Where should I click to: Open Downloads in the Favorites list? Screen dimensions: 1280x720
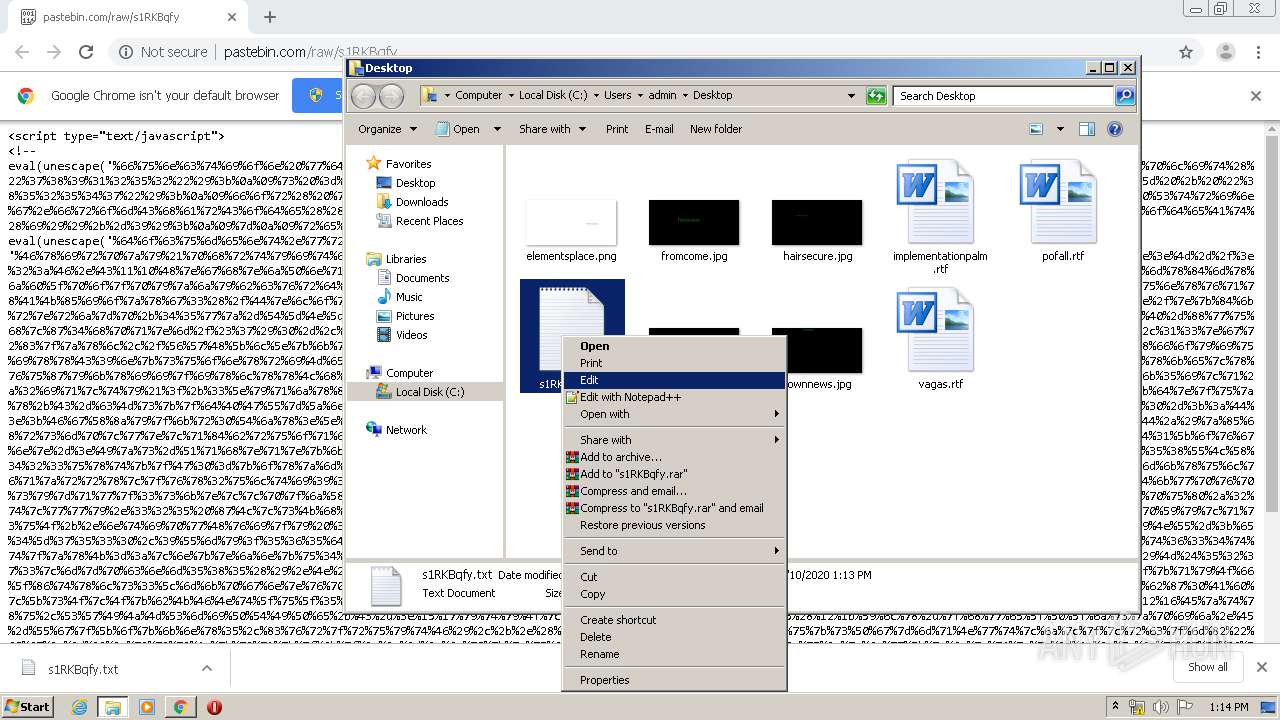point(421,202)
